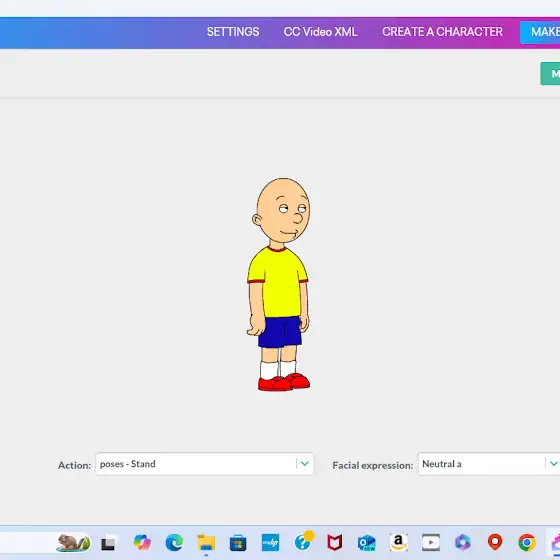
Task: Expand the Action dropdown chevron arrow
Action: [305, 464]
